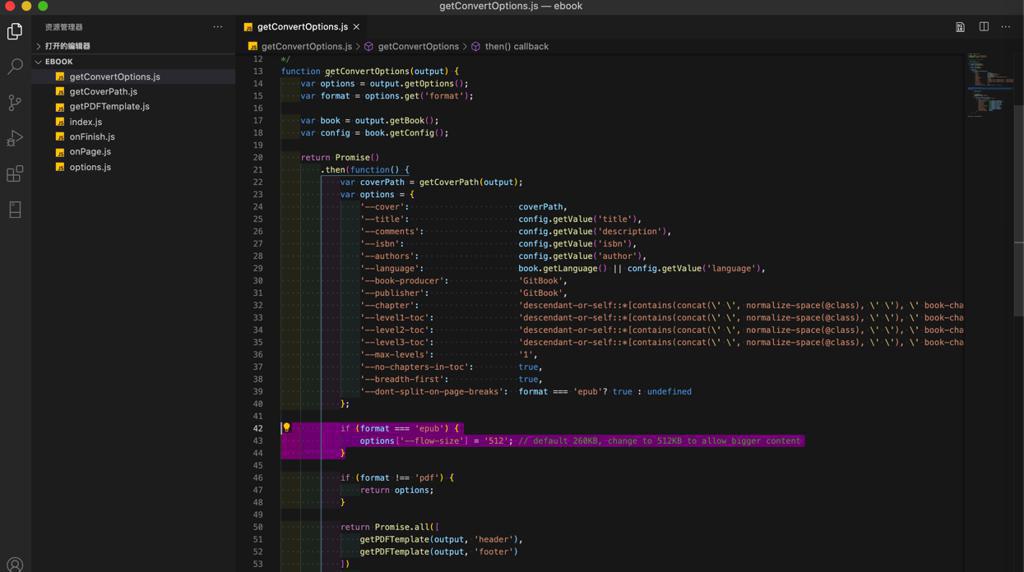
Task: Click 'Promise.all' on line 50
Action: pyautogui.click(x=402, y=527)
